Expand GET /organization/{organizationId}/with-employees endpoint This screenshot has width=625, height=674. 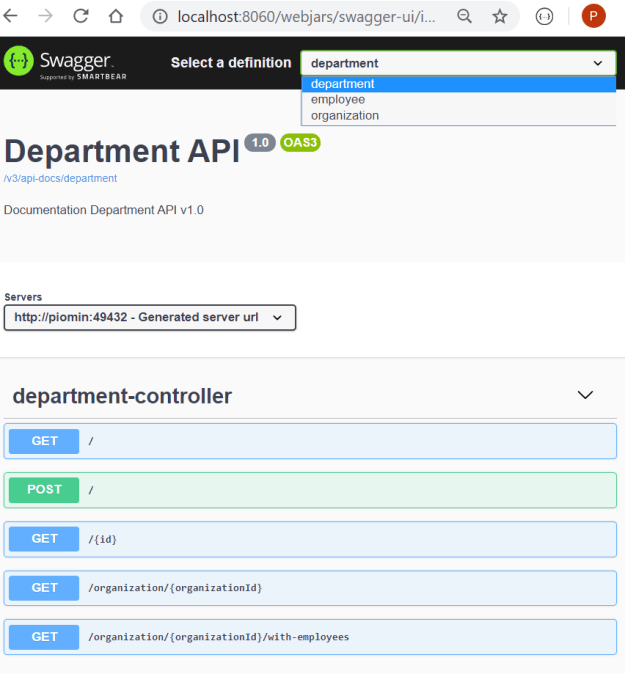tap(310, 637)
